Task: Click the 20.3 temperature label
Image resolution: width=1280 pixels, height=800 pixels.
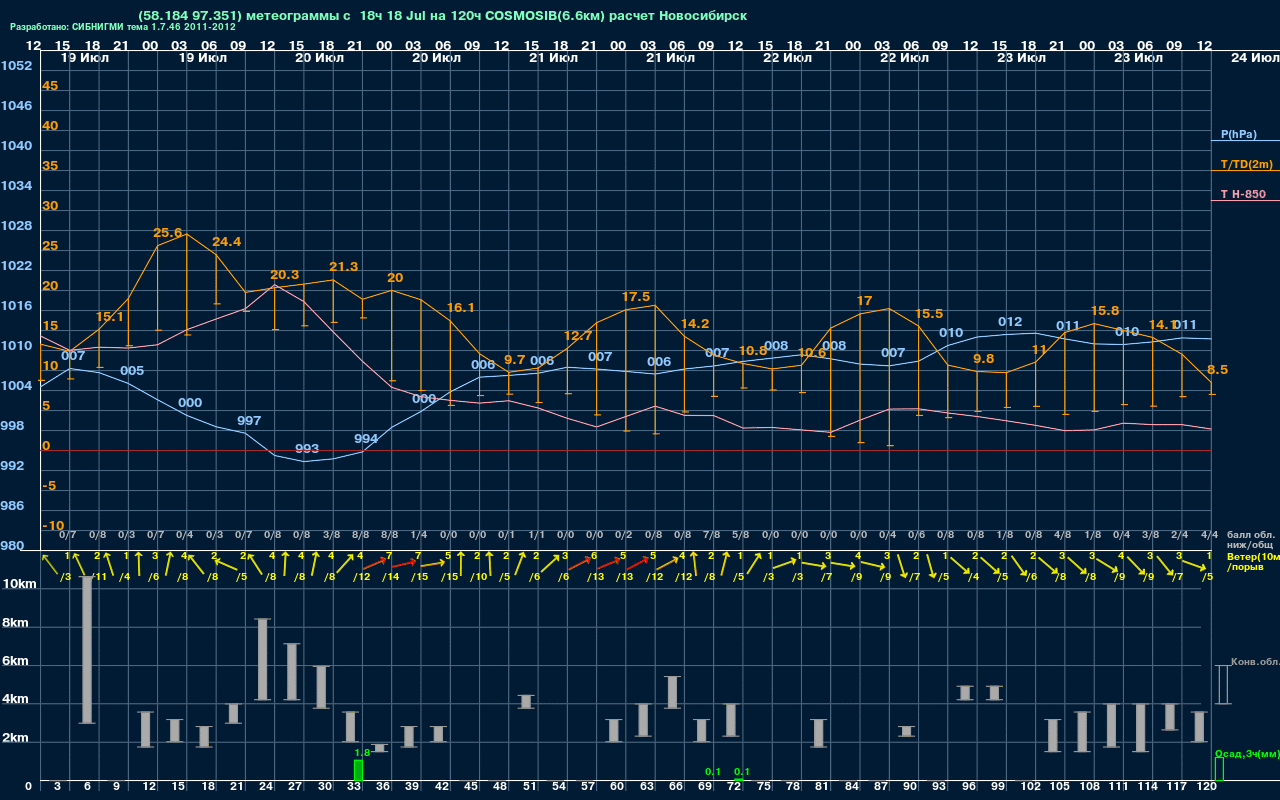Action: [x=285, y=275]
